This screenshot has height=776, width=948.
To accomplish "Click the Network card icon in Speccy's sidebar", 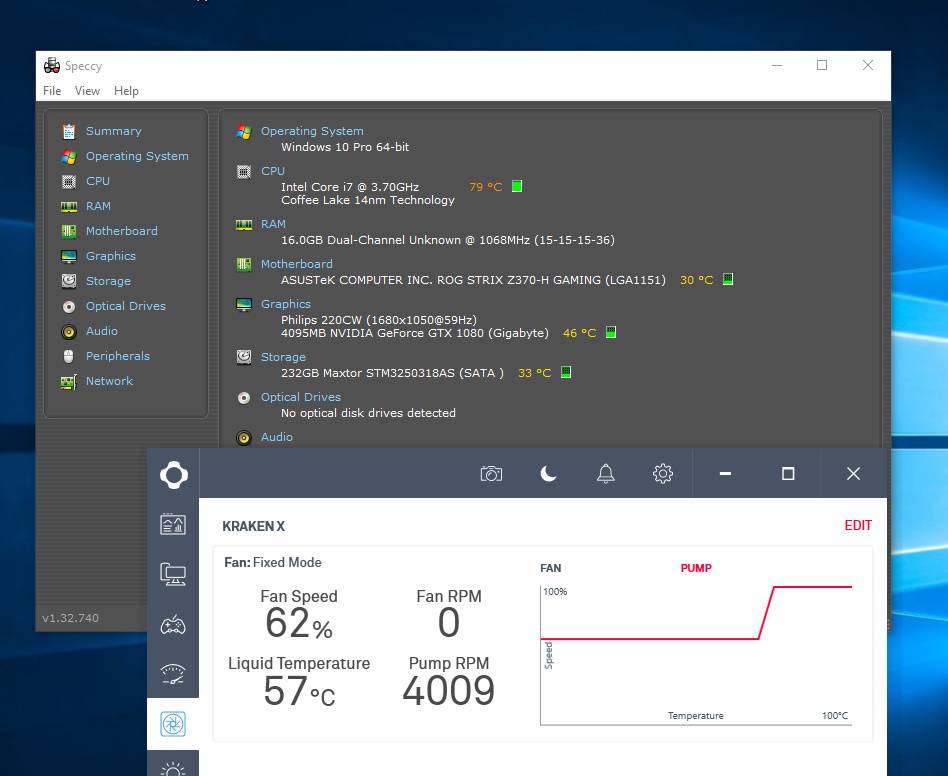I will (69, 382).
